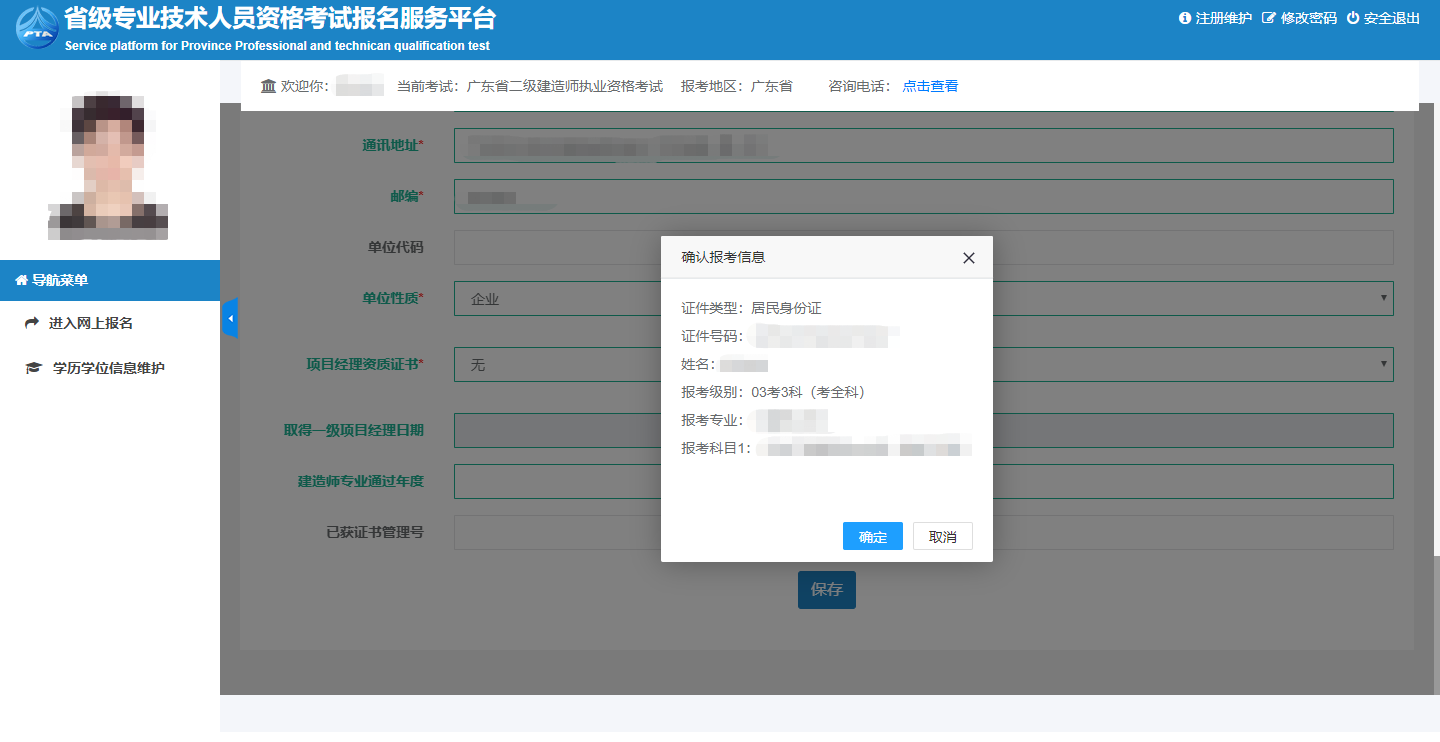Image resolution: width=1440 pixels, height=742 pixels.
Task: Click the 修改密码 edit icon
Action: [1269, 18]
